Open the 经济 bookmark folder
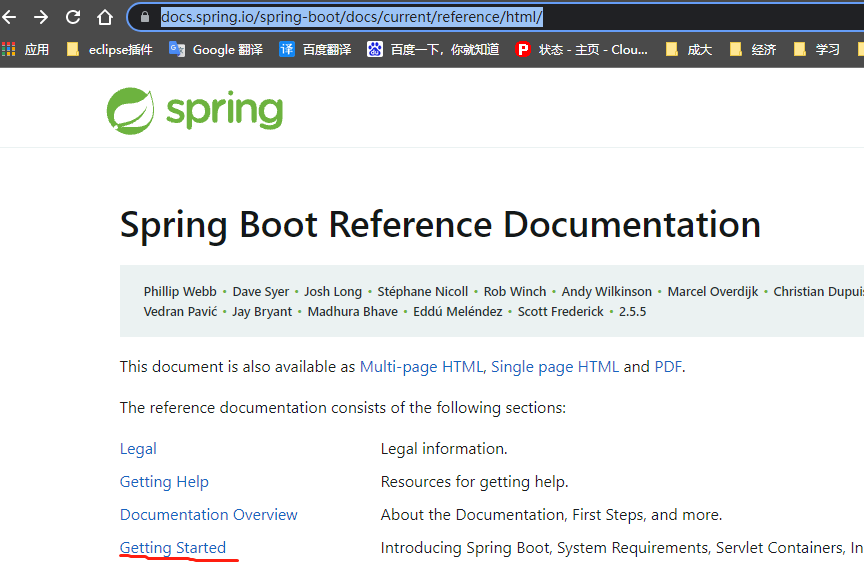864x563 pixels. (x=753, y=50)
